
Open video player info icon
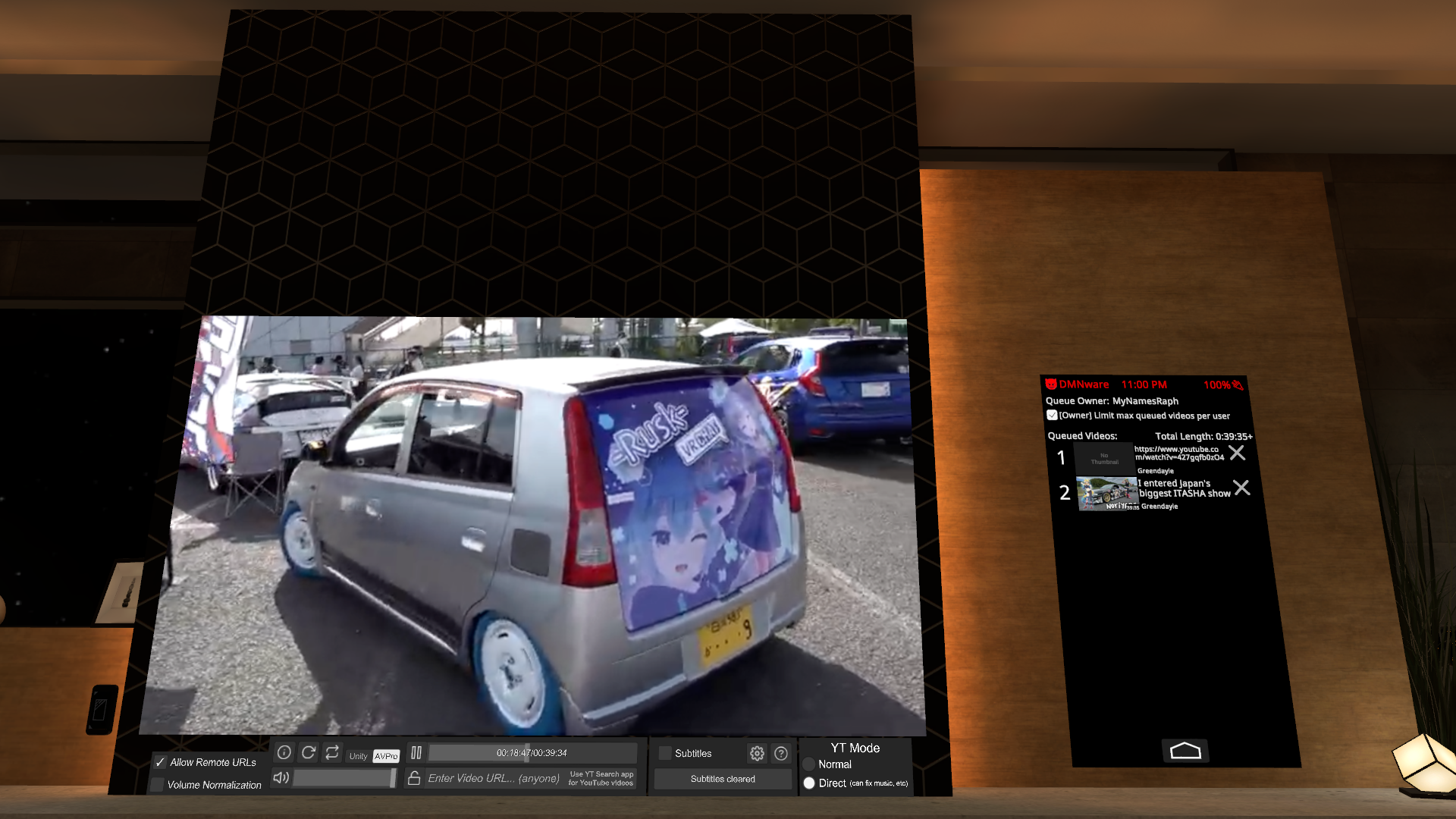pos(284,752)
